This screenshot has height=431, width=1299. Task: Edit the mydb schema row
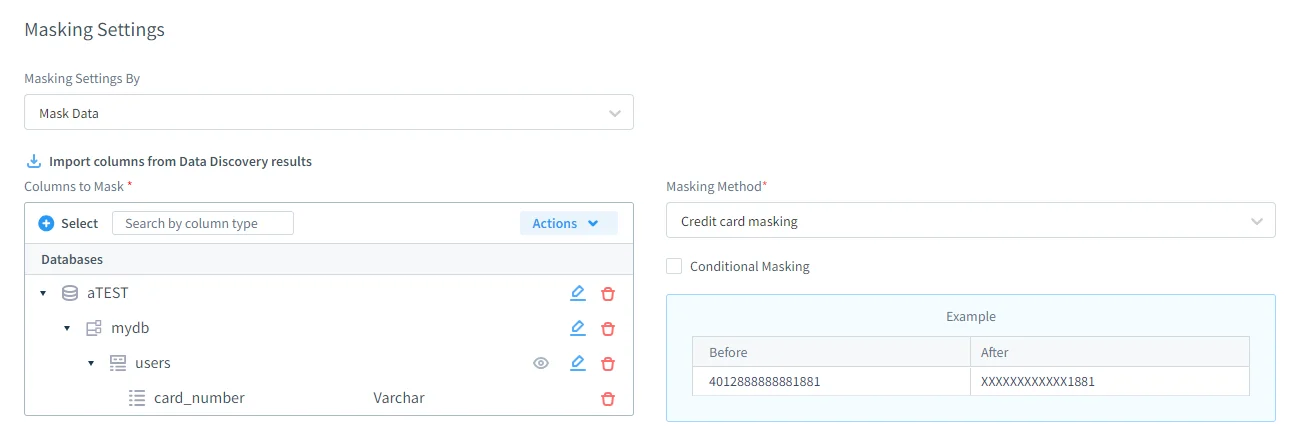click(577, 328)
